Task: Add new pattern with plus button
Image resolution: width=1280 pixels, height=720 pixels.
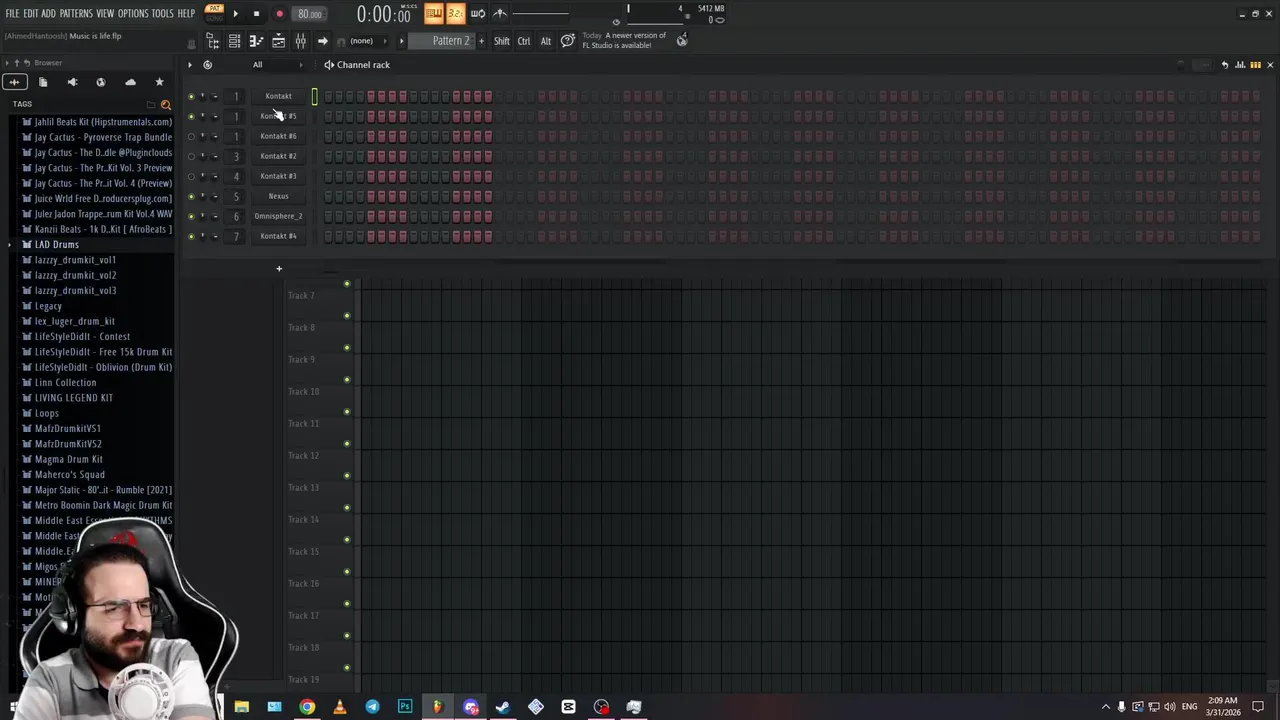Action: tap(481, 41)
